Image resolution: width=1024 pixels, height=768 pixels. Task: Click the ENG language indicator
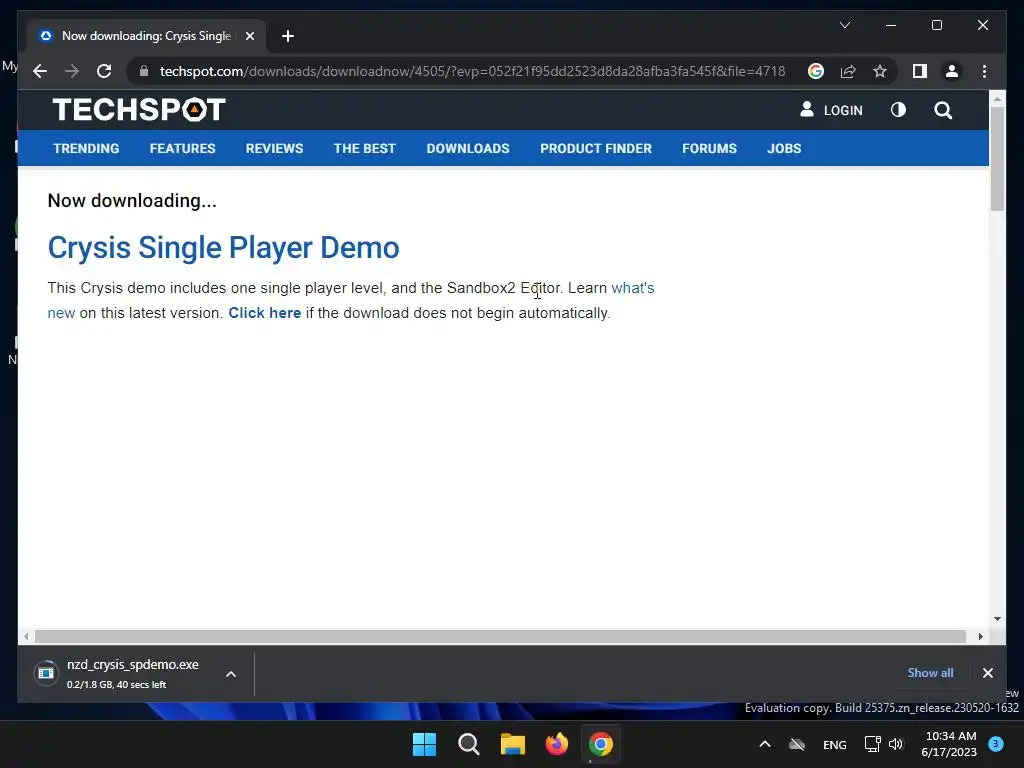click(835, 744)
